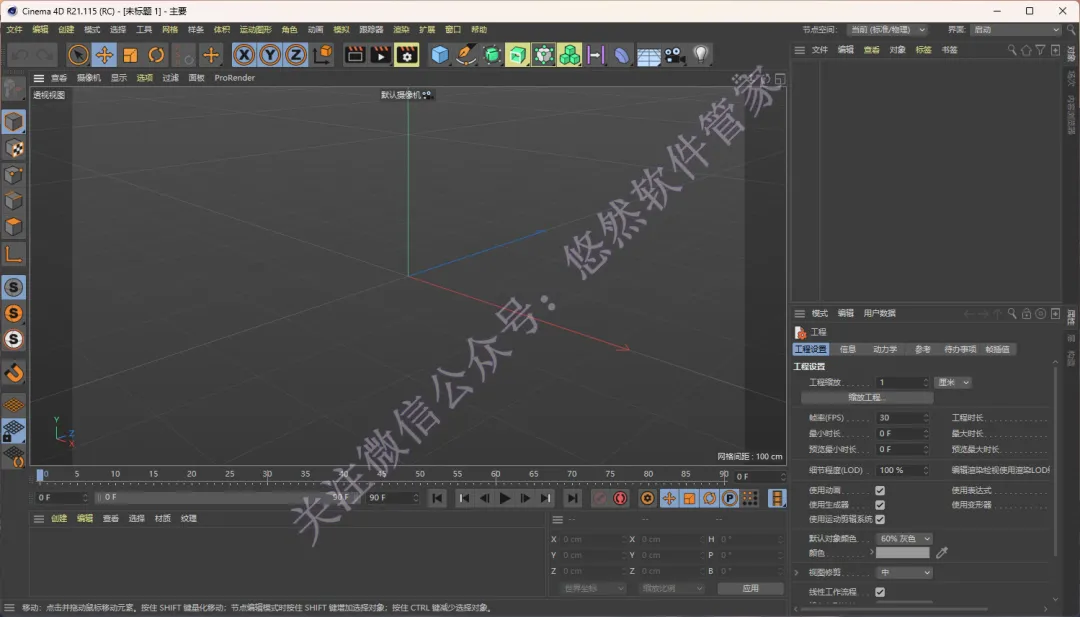Pick color with the eyedropper icon

942,552
